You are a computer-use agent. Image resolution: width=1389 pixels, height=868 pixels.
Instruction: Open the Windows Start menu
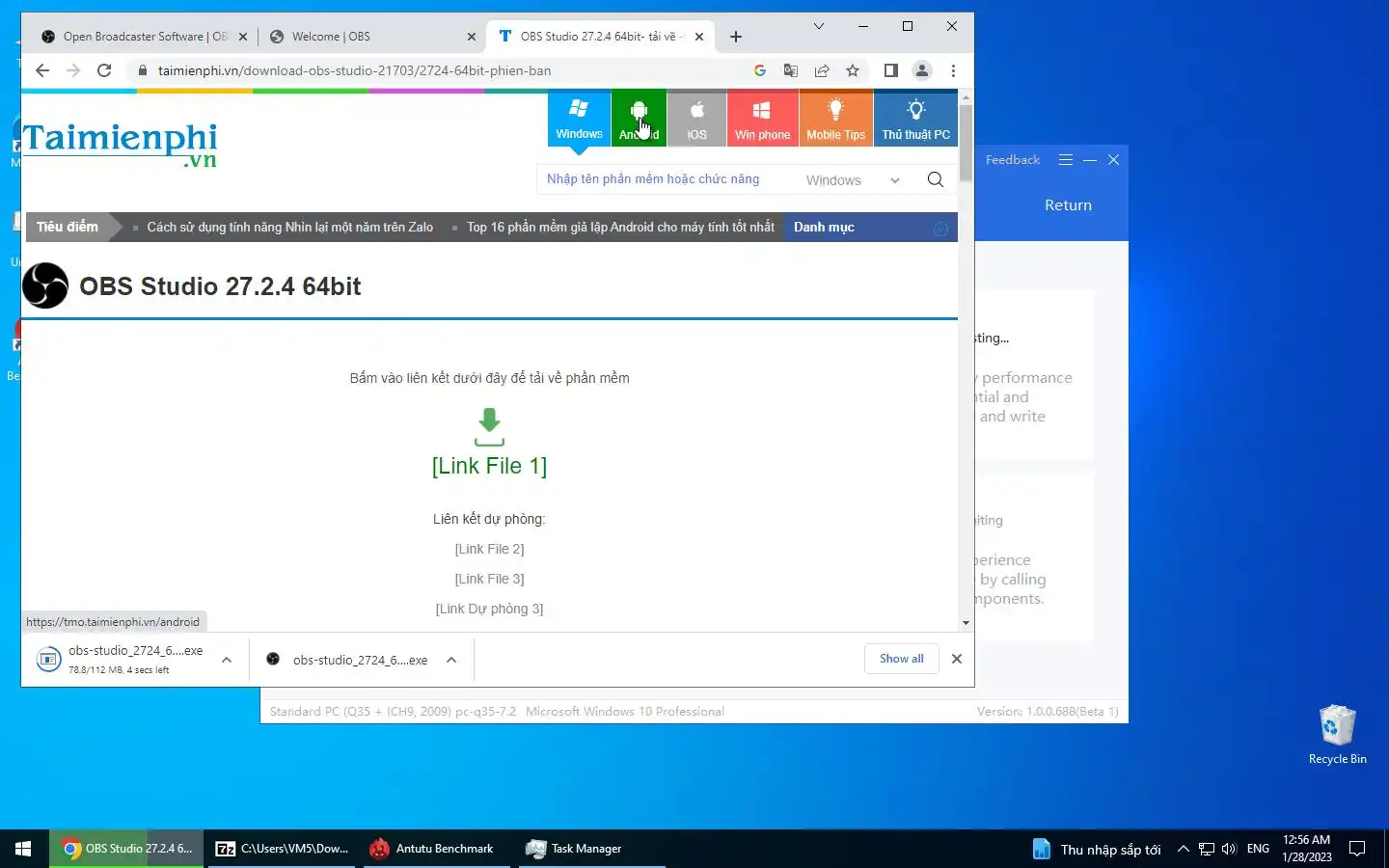click(23, 849)
